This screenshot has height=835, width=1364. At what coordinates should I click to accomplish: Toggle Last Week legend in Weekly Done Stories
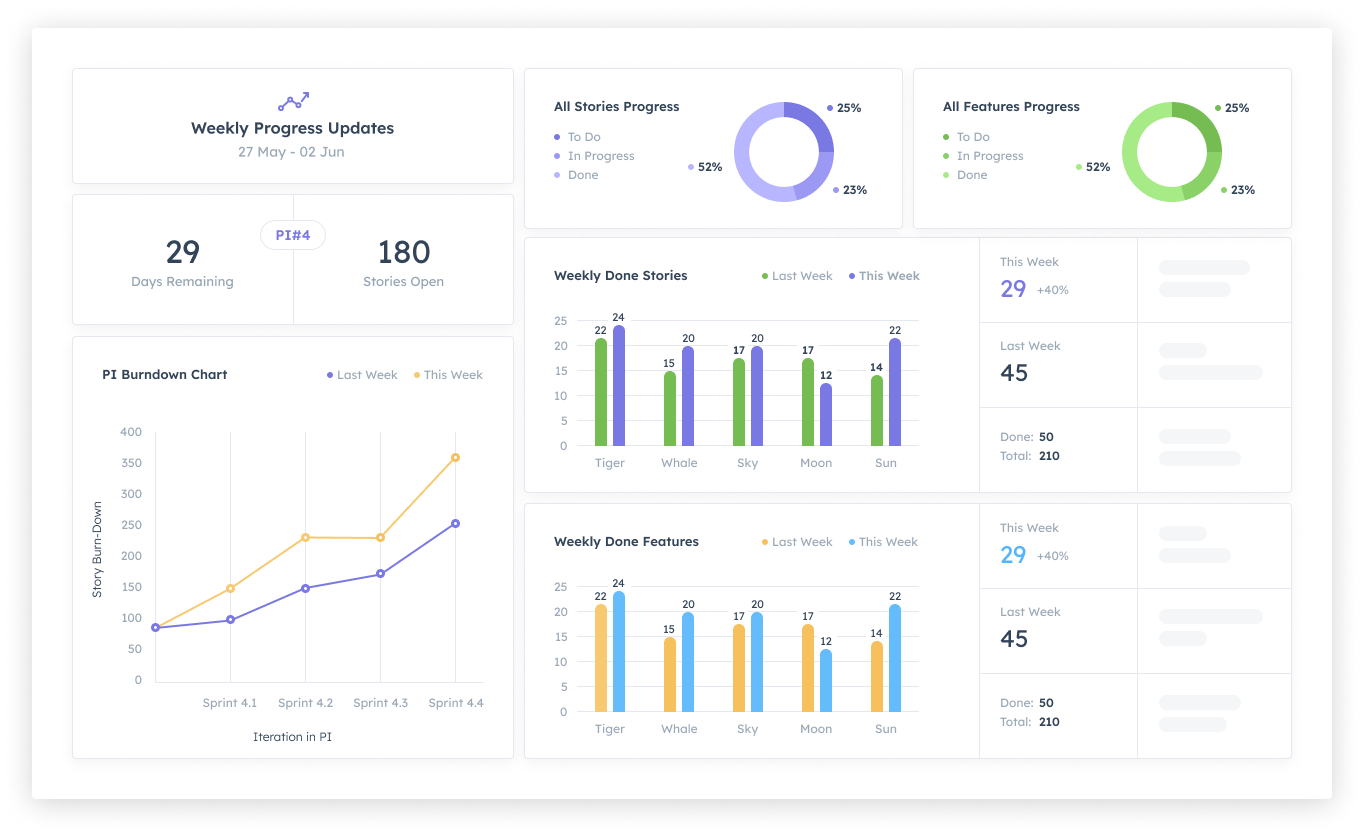797,276
